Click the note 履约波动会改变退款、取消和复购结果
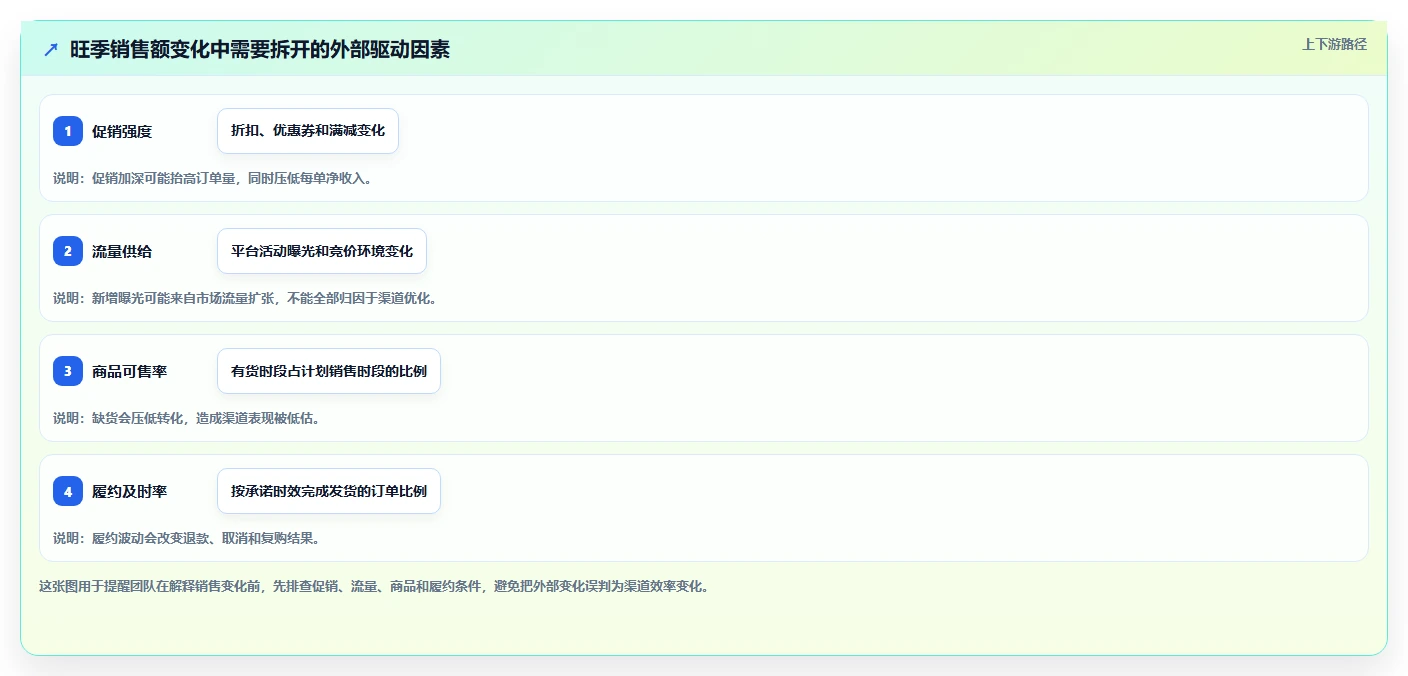 [x=206, y=538]
